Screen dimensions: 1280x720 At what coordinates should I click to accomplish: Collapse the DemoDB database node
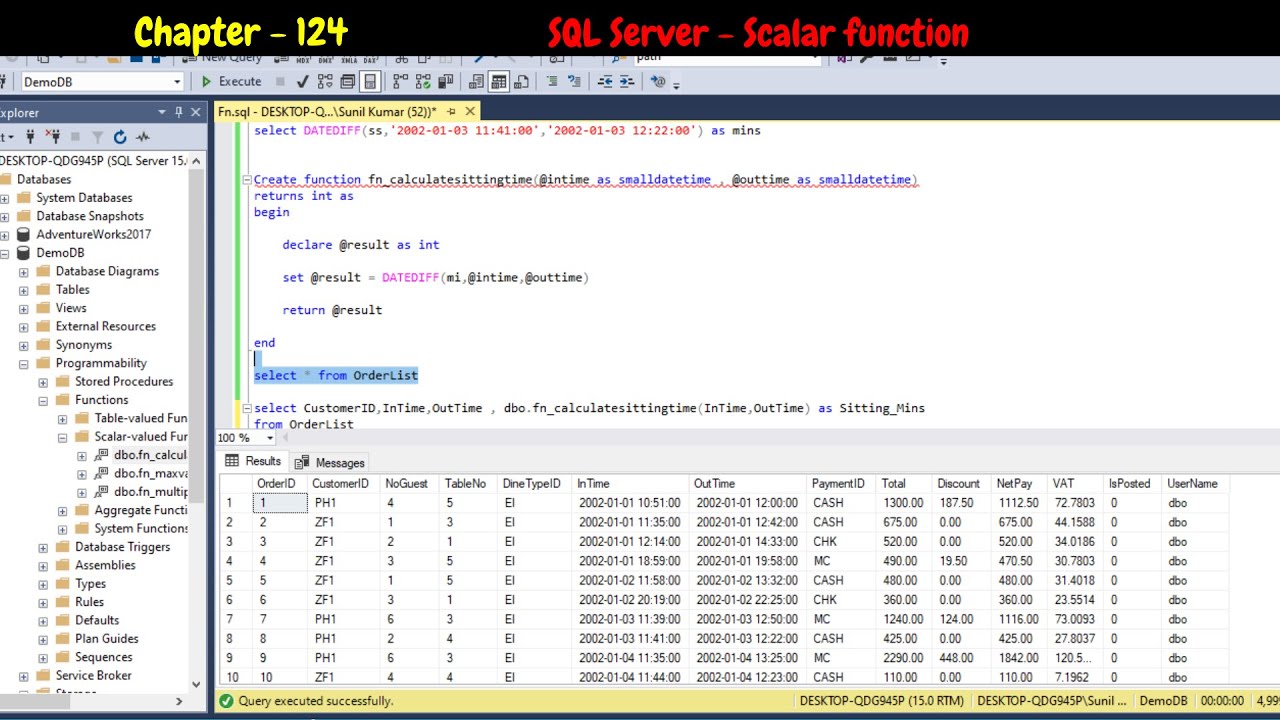click(5, 253)
